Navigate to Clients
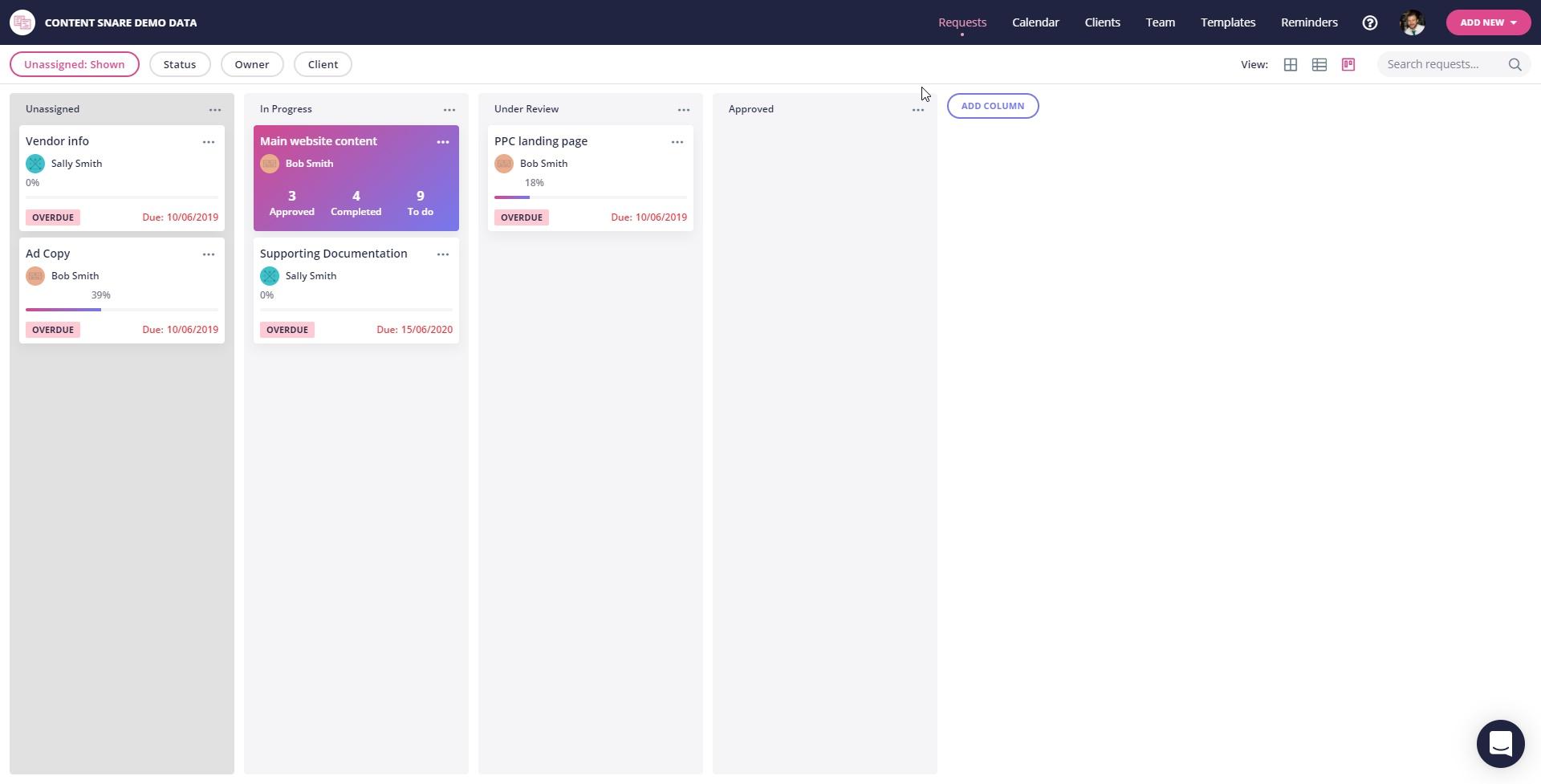The width and height of the screenshot is (1541, 784). tap(1102, 22)
